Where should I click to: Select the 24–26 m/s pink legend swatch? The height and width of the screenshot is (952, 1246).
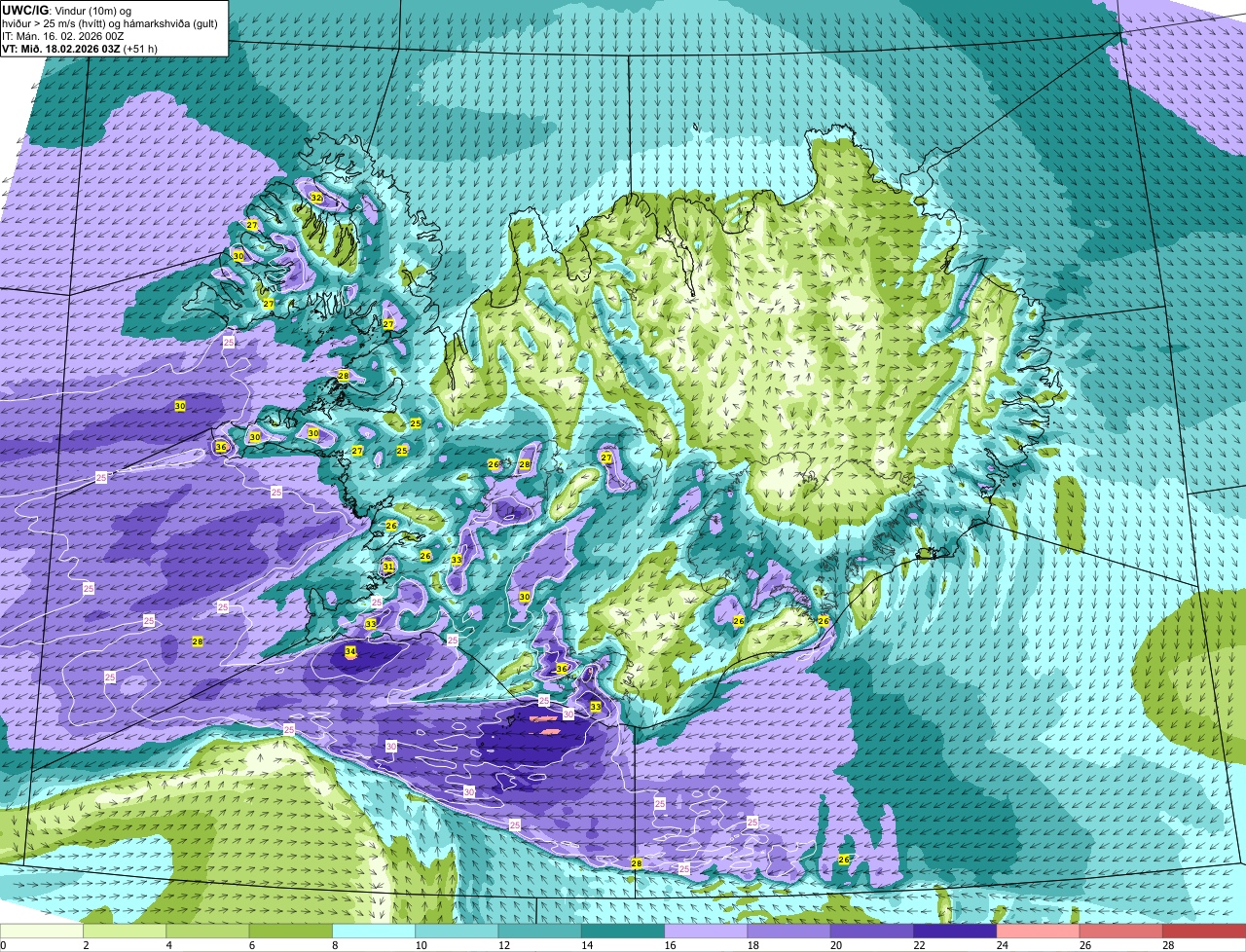[1039, 932]
